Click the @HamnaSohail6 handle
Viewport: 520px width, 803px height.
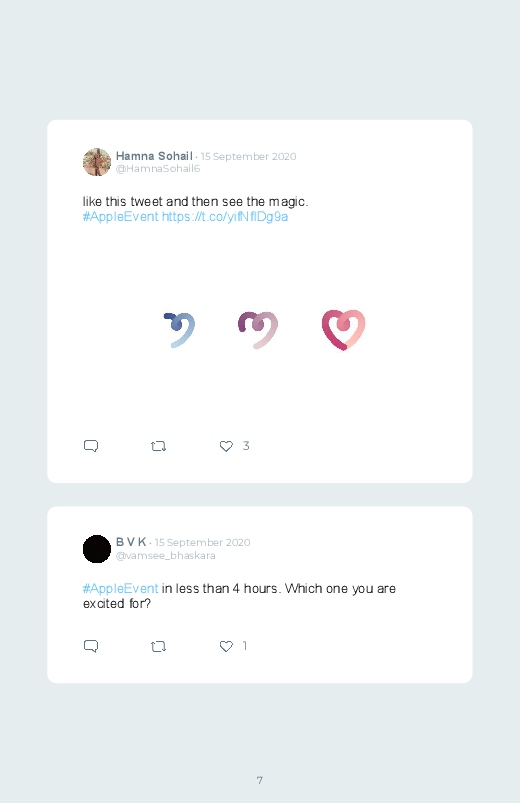[158, 168]
